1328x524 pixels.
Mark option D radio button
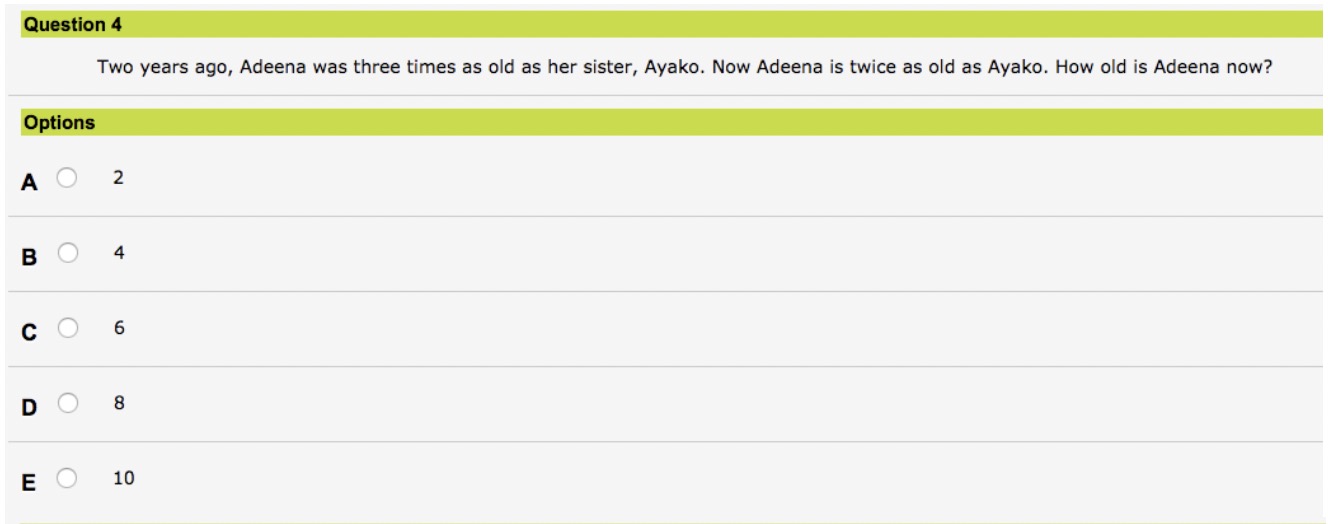click(x=66, y=404)
